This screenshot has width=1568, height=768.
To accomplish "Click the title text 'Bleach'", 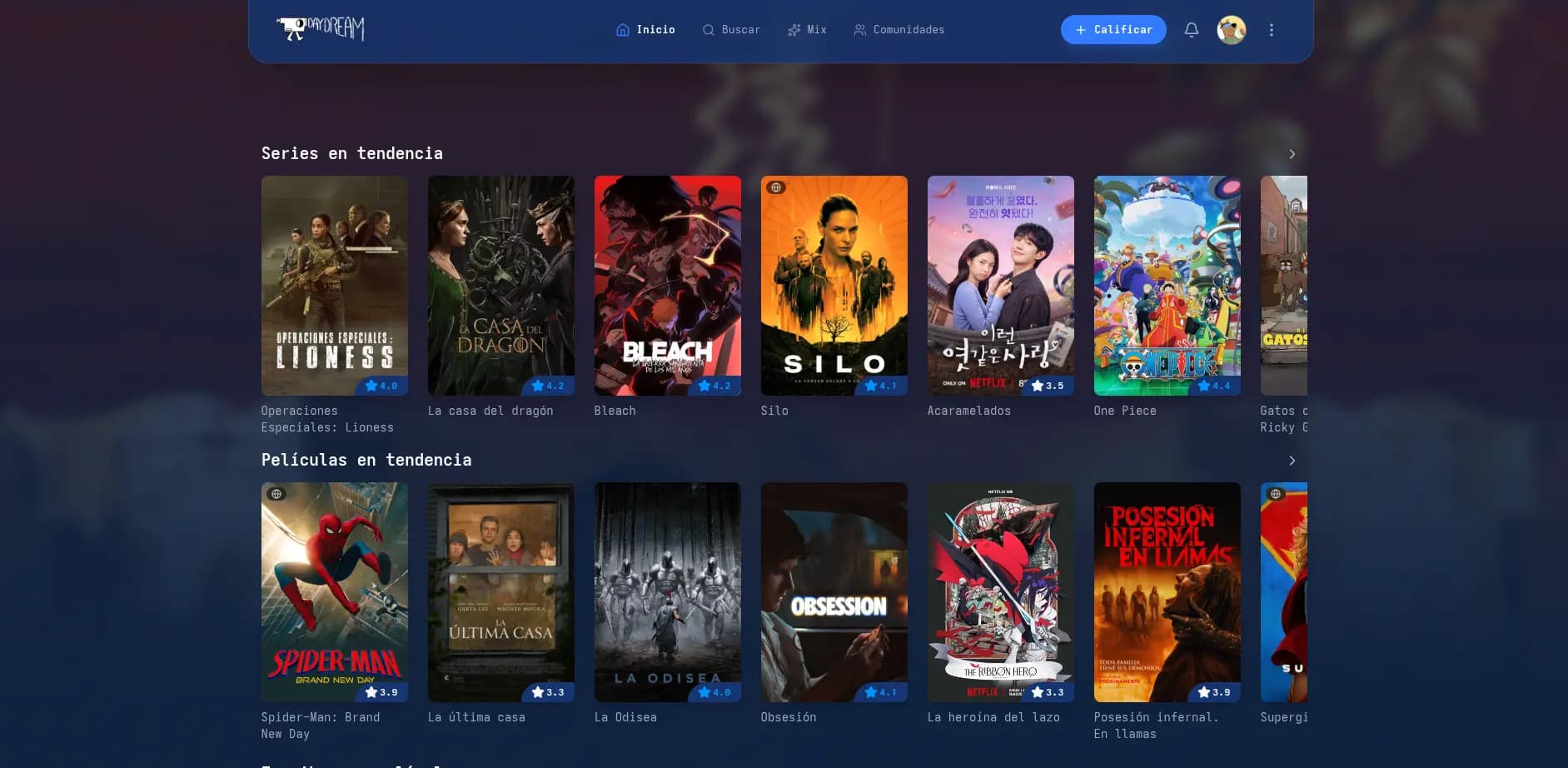I will (615, 411).
